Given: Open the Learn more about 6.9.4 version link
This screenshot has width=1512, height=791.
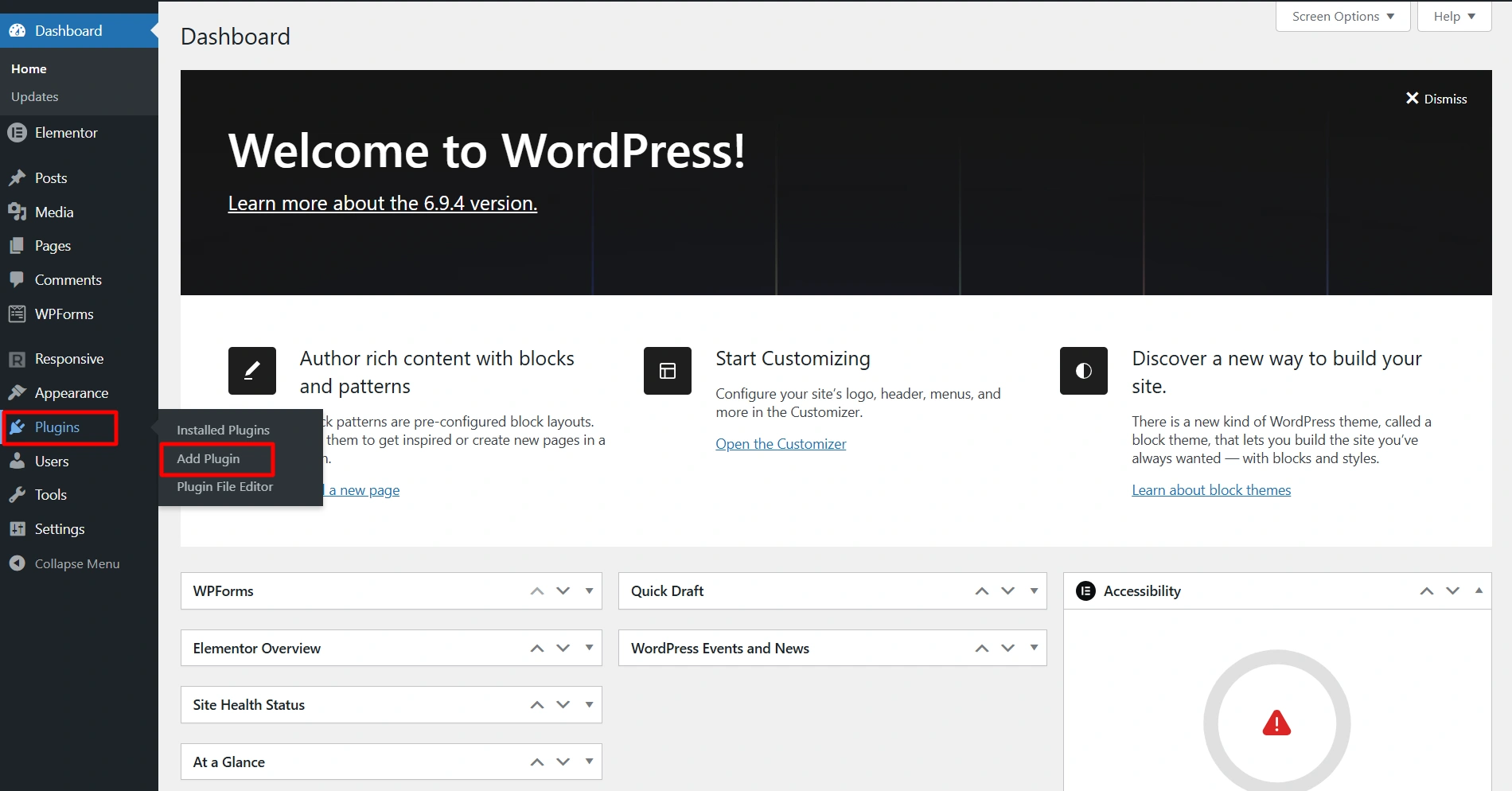Looking at the screenshot, I should (383, 204).
